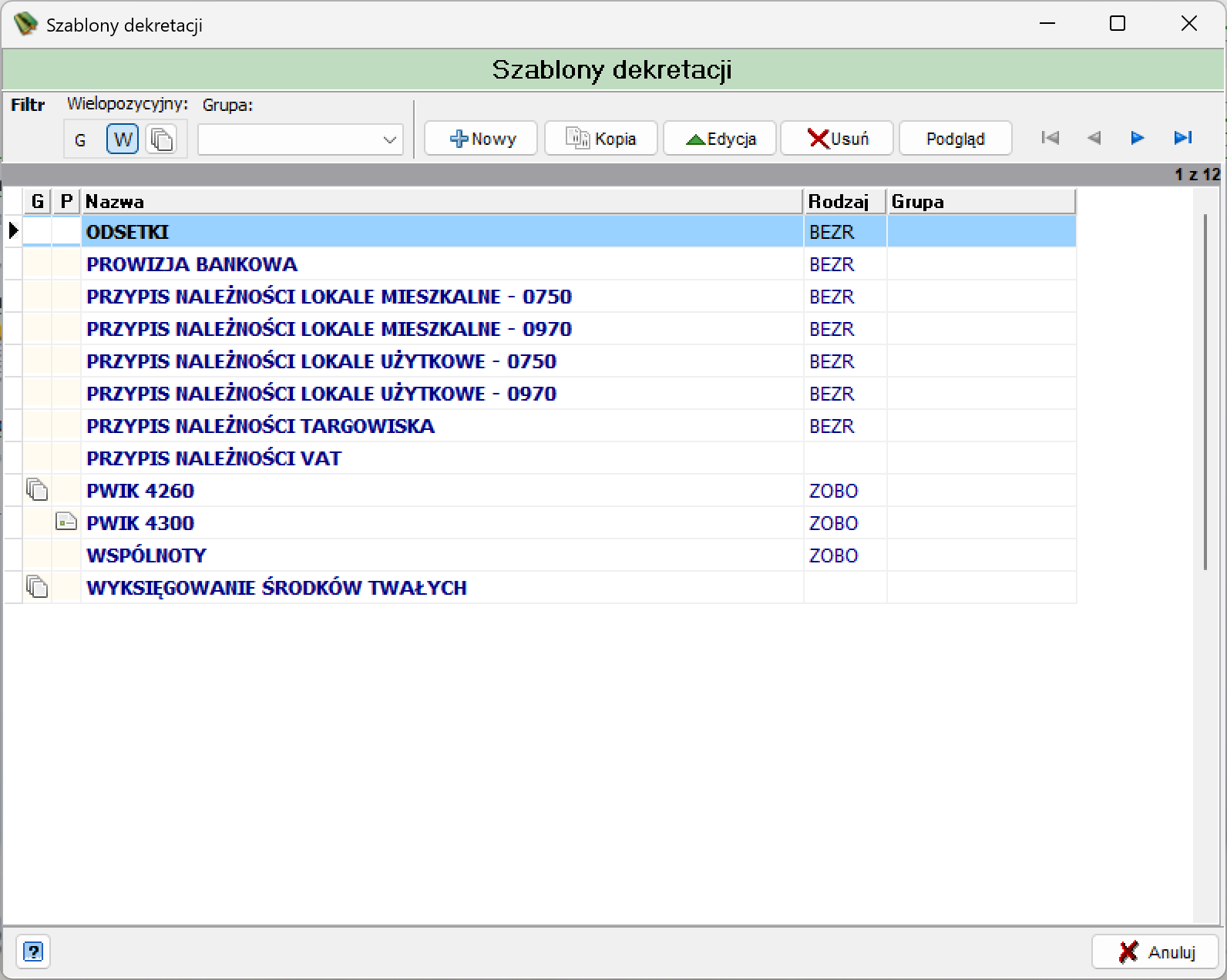Open the Grupa dropdown list
The height and width of the screenshot is (980, 1227).
coord(389,140)
